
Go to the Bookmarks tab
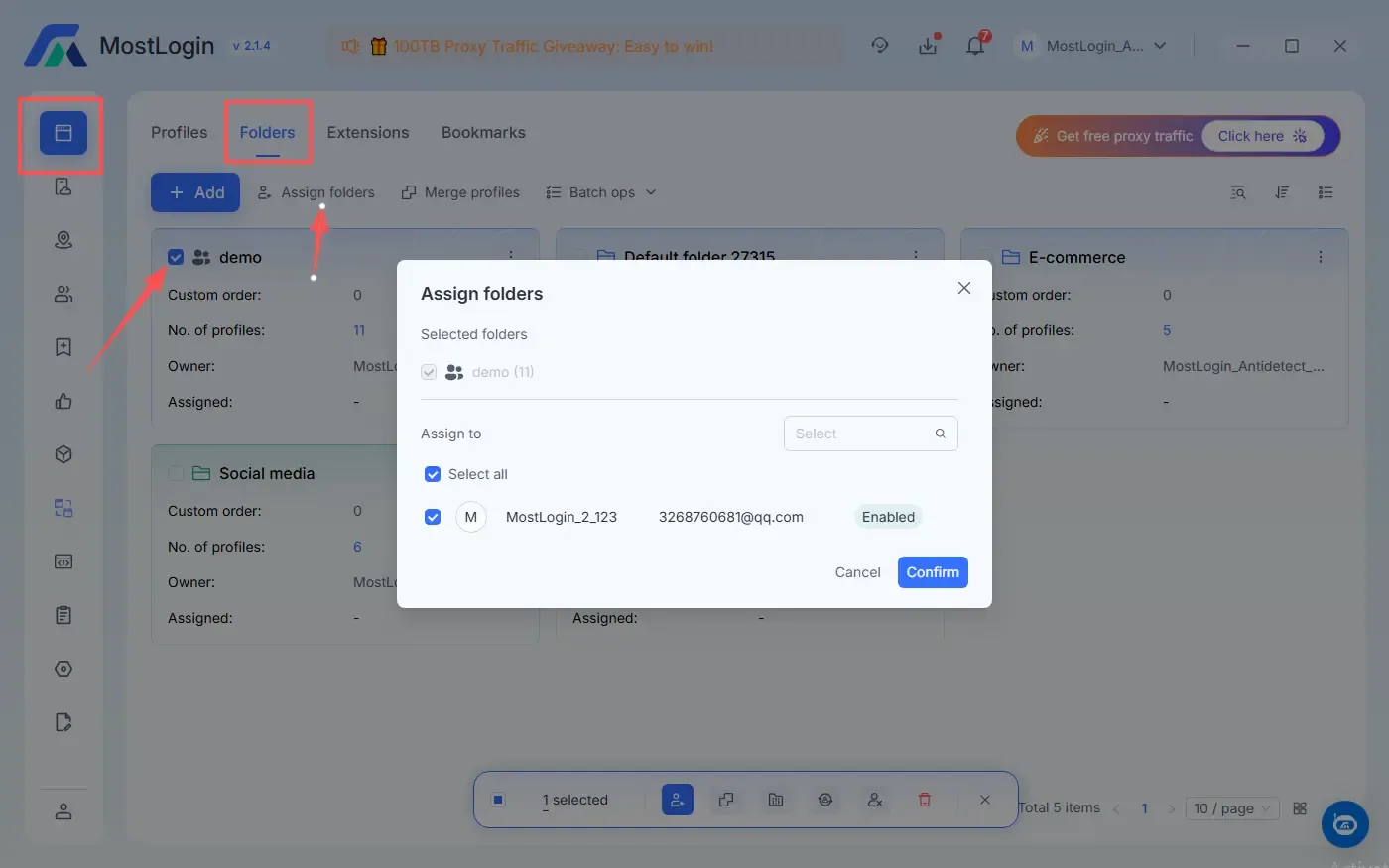483,133
